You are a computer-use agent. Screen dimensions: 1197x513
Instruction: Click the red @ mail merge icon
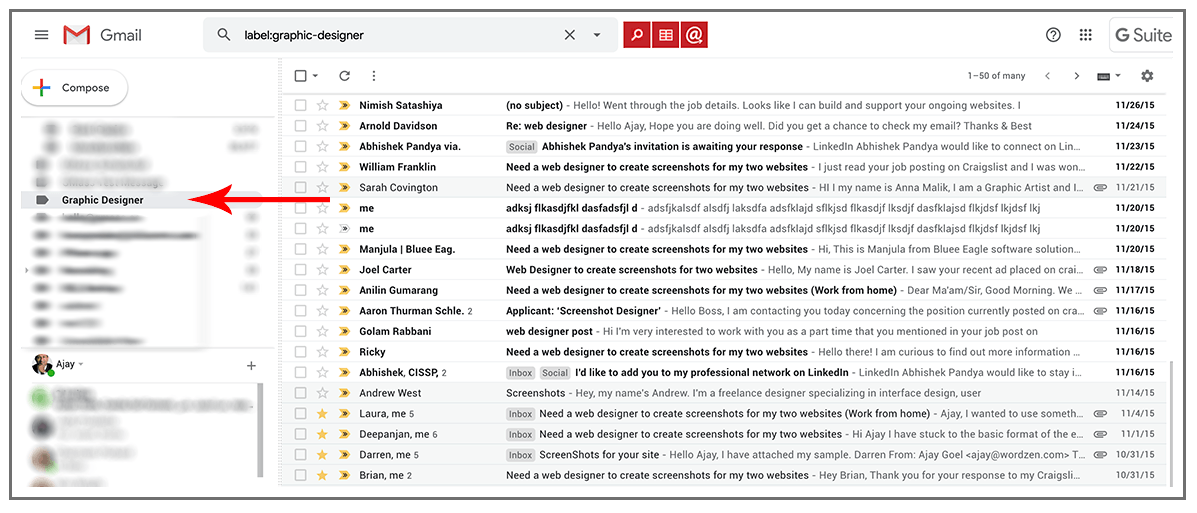coord(694,35)
